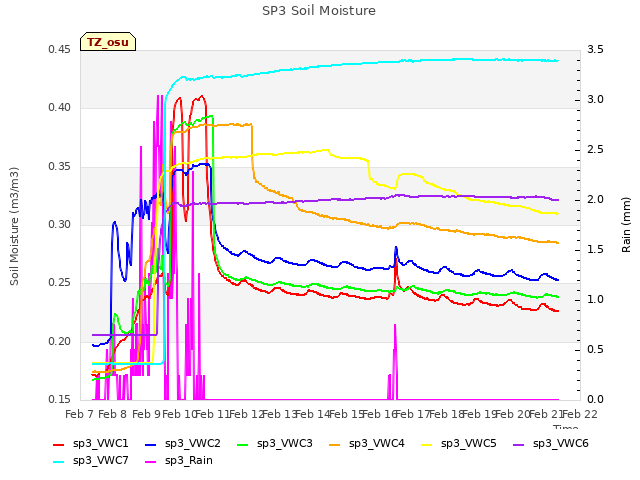This screenshot has height=480, width=640.
Task: Click the SP3 Soil Moisture chart title
Action: point(319,11)
